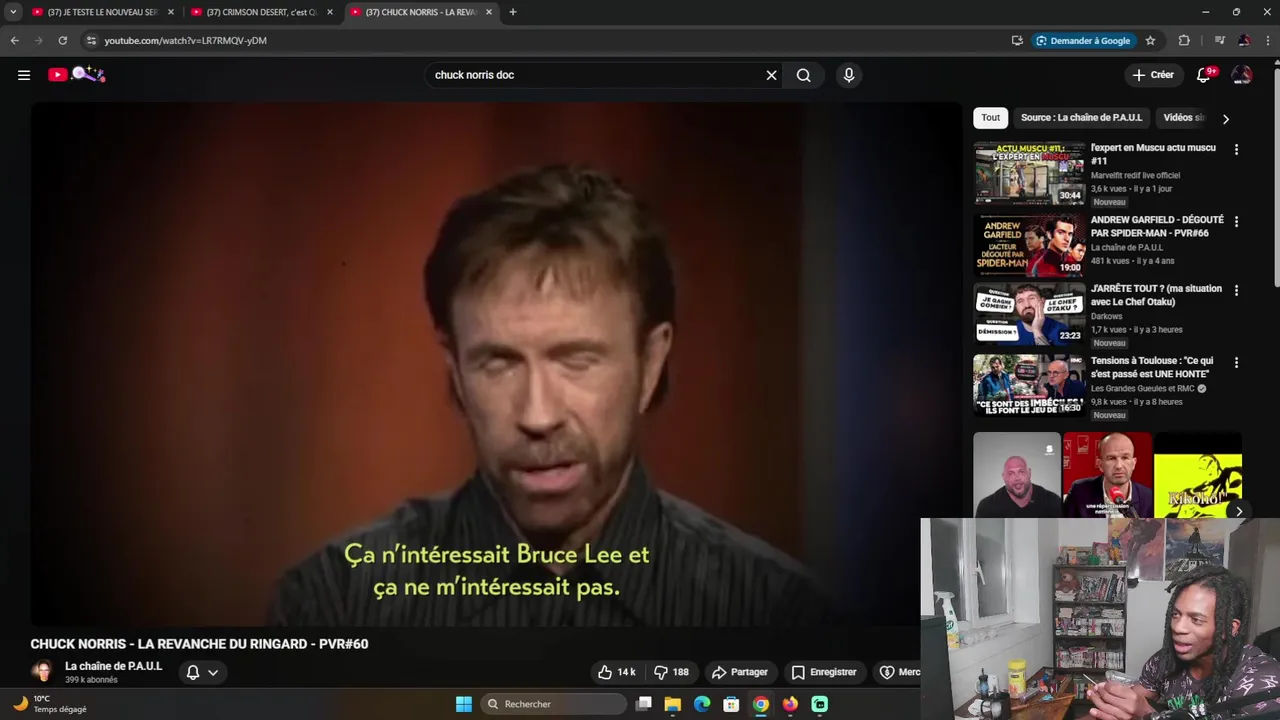This screenshot has width=1280, height=720.
Task: Open the notifications bell showing 9+
Action: tap(1204, 75)
